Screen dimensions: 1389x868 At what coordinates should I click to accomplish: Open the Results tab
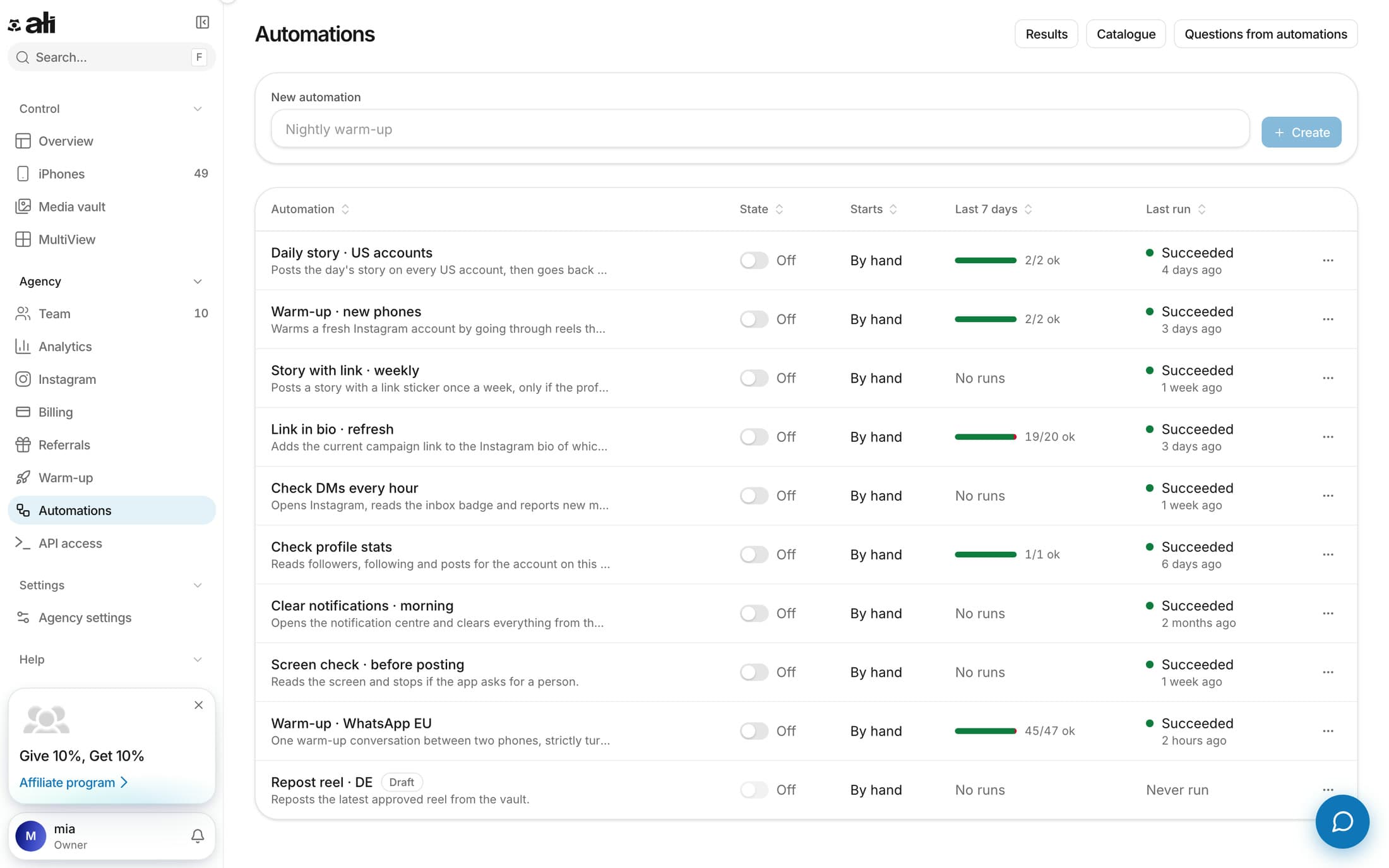tap(1046, 34)
